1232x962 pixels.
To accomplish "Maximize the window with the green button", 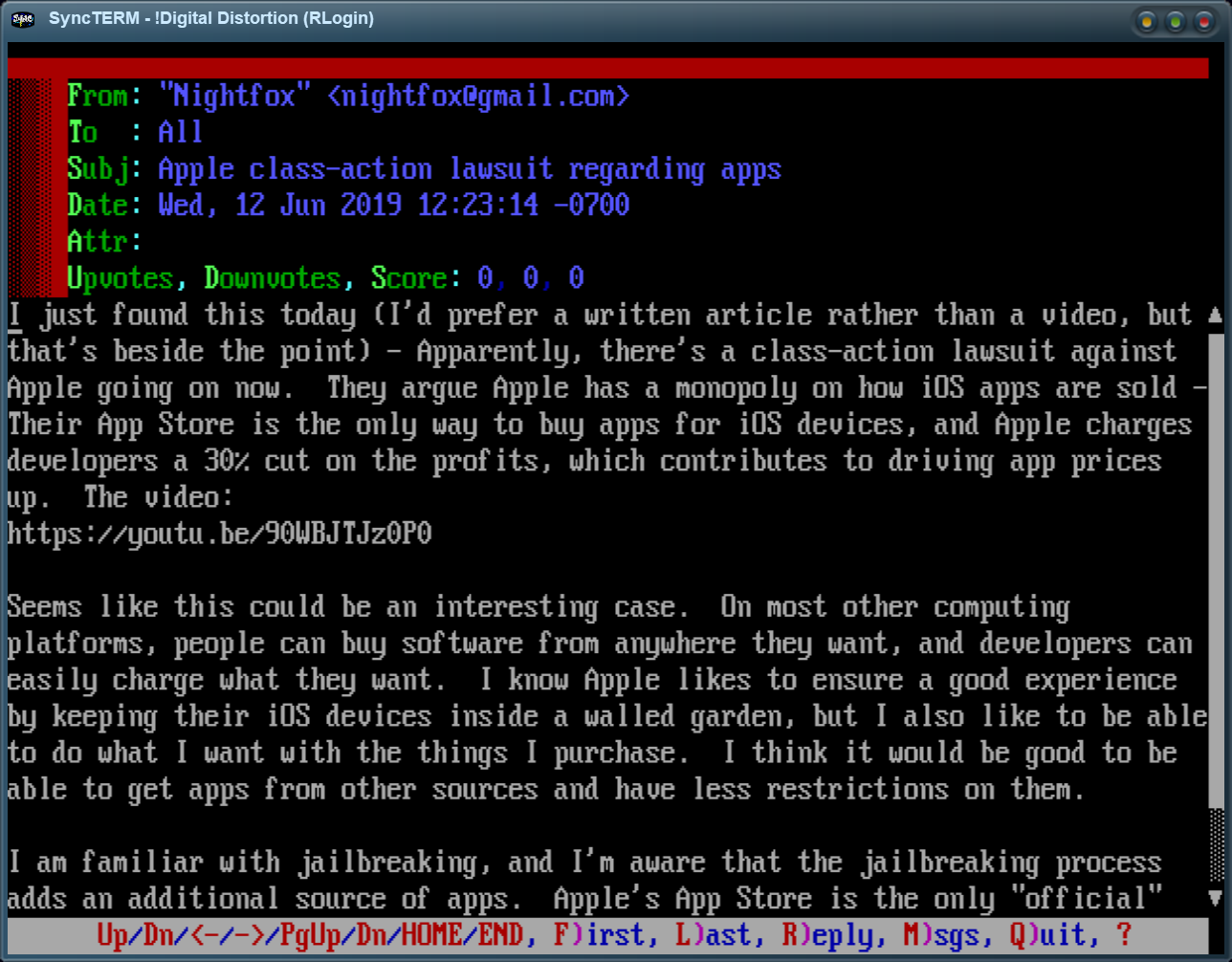I will pos(1175,21).
